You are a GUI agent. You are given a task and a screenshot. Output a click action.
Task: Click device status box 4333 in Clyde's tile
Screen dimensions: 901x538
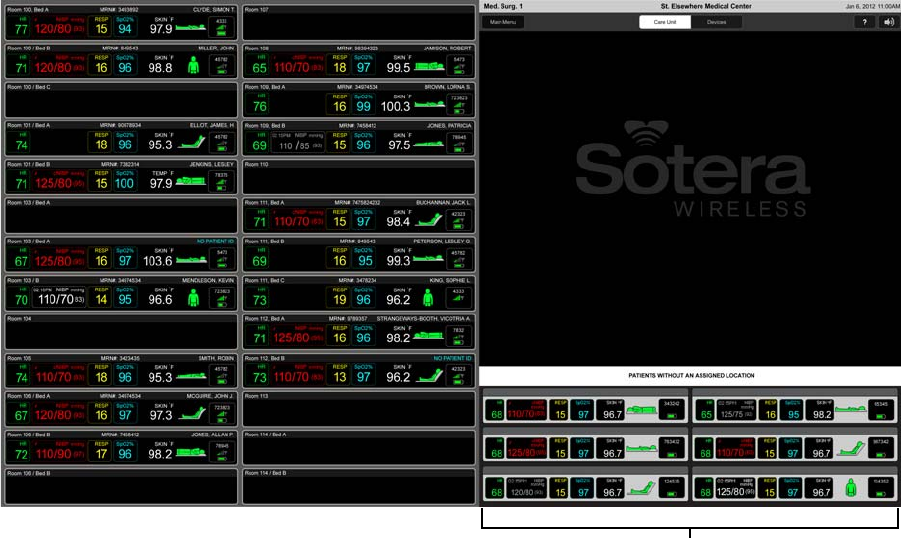coord(221,27)
